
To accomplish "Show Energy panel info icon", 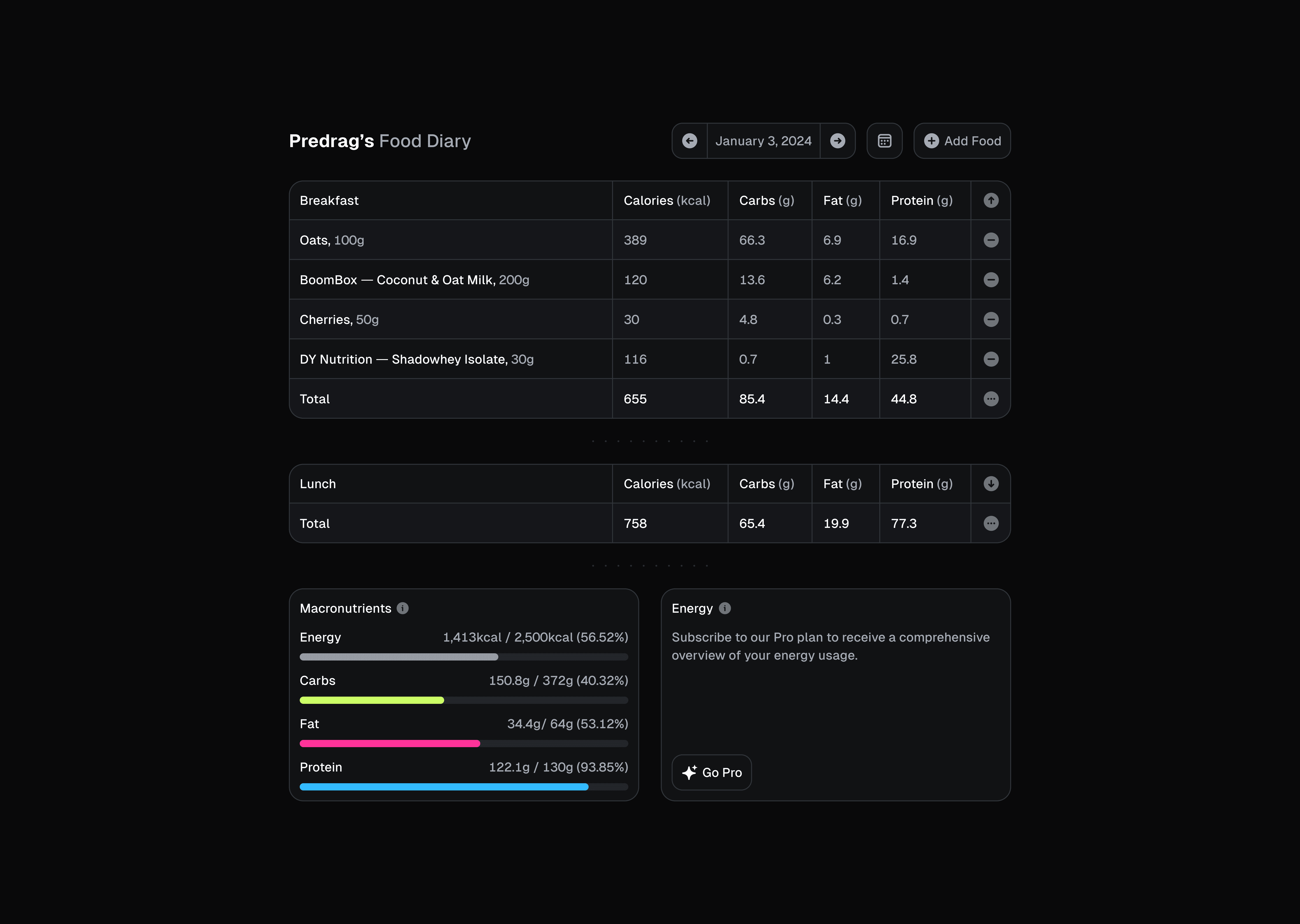I will (724, 608).
